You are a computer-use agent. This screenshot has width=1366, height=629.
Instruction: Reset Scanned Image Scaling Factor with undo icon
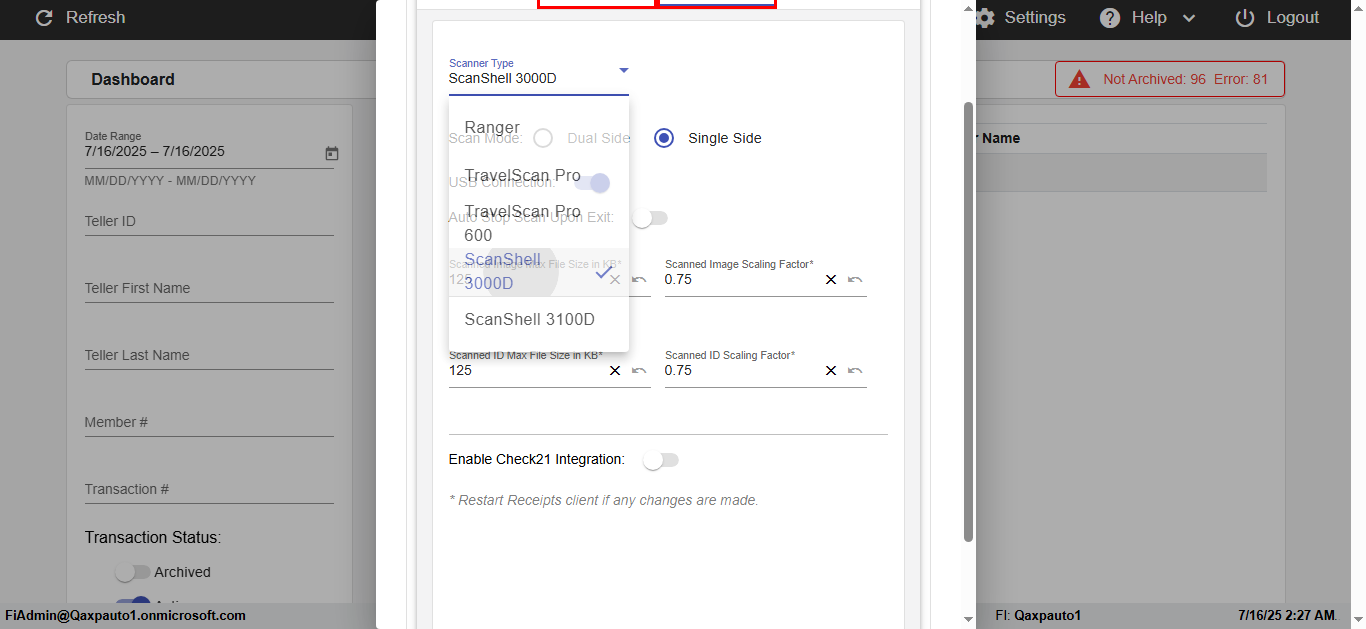[x=855, y=280]
